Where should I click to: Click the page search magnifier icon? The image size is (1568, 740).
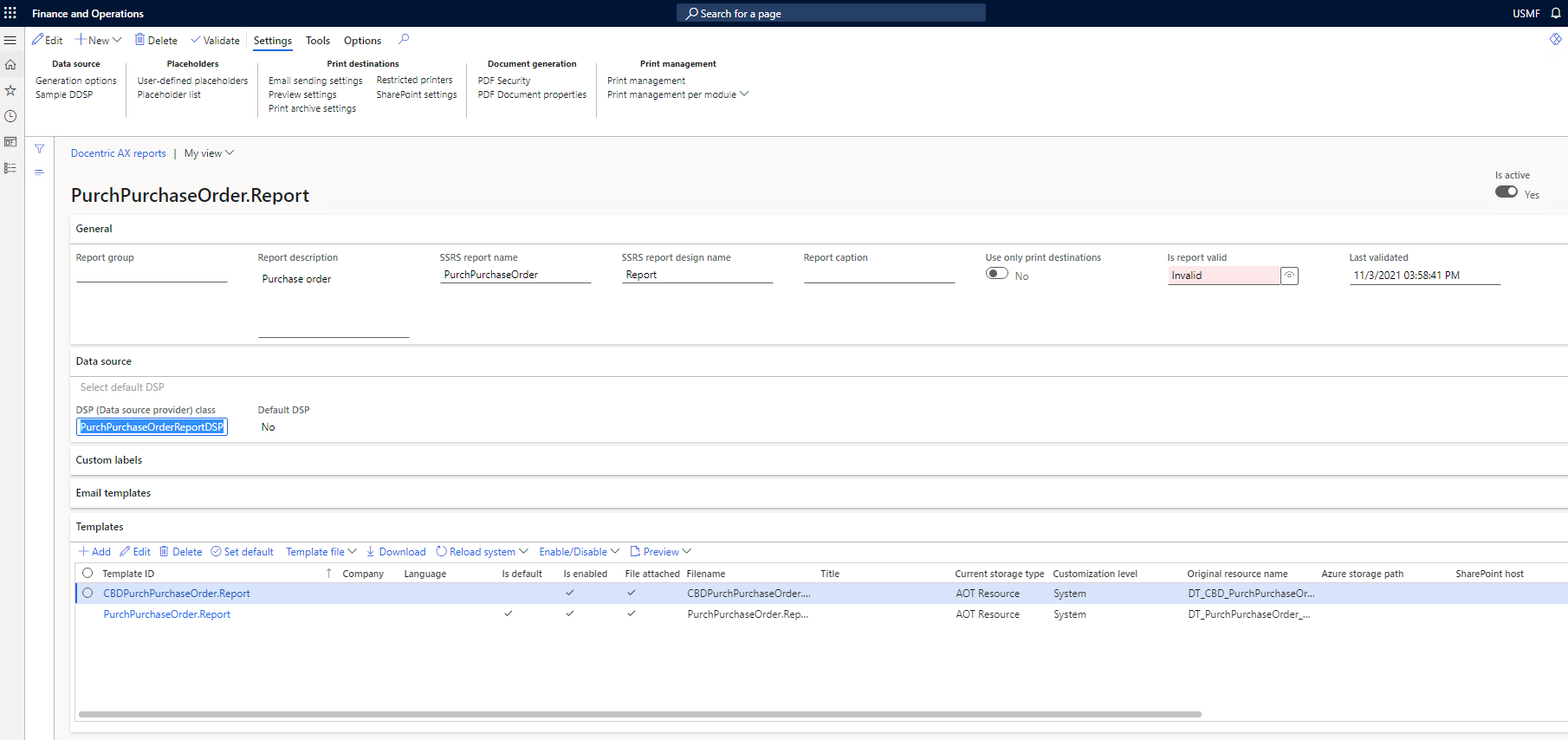click(692, 13)
